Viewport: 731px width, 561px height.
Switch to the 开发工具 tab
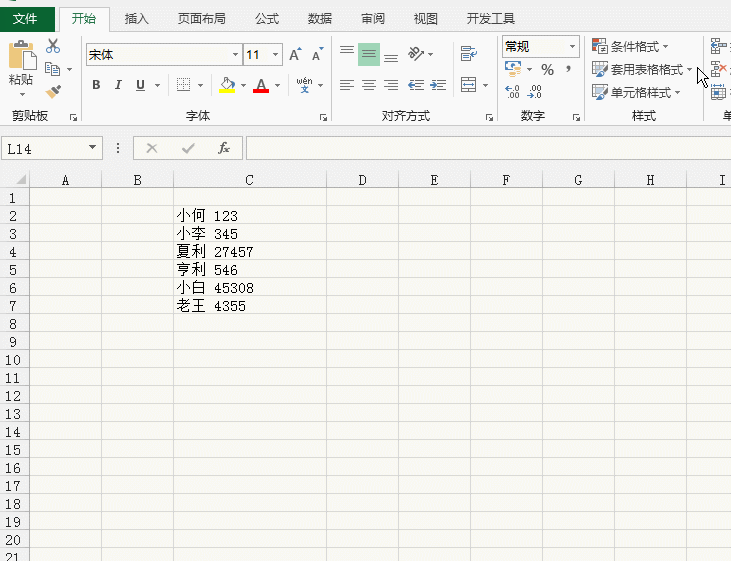[x=491, y=19]
